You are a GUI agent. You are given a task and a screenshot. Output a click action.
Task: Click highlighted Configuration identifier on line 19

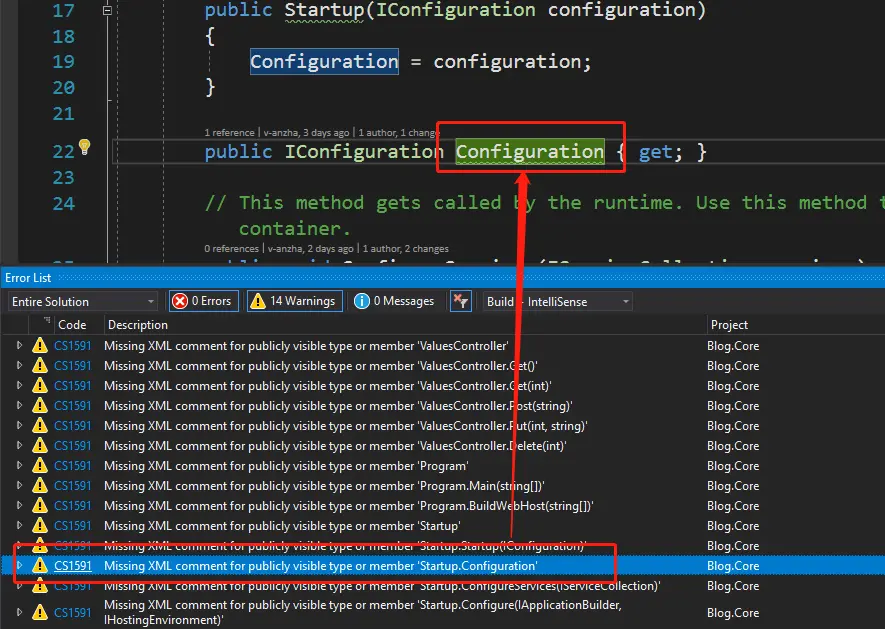[x=324, y=62]
